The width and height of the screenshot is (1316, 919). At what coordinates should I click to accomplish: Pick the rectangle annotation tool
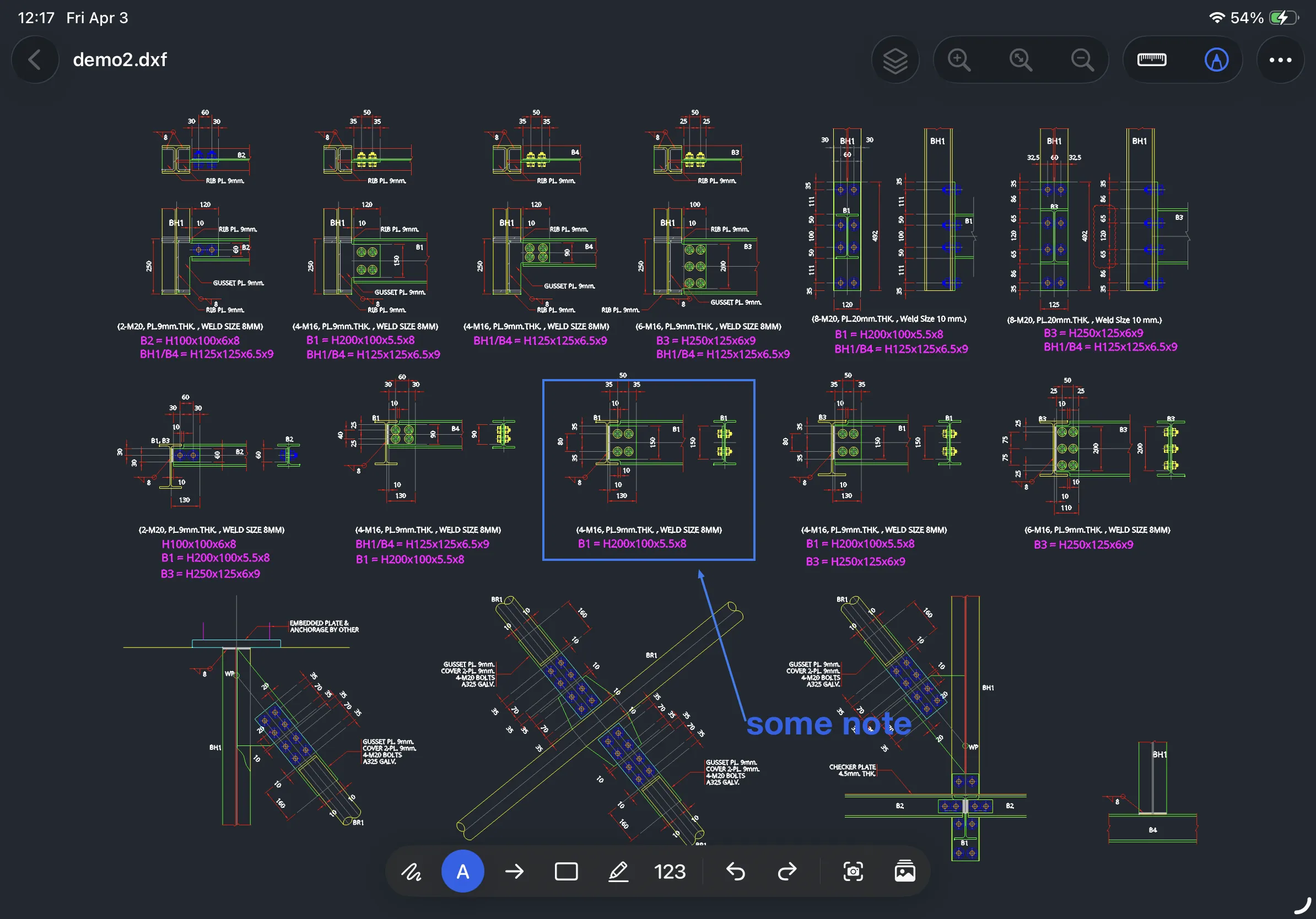pyautogui.click(x=566, y=872)
